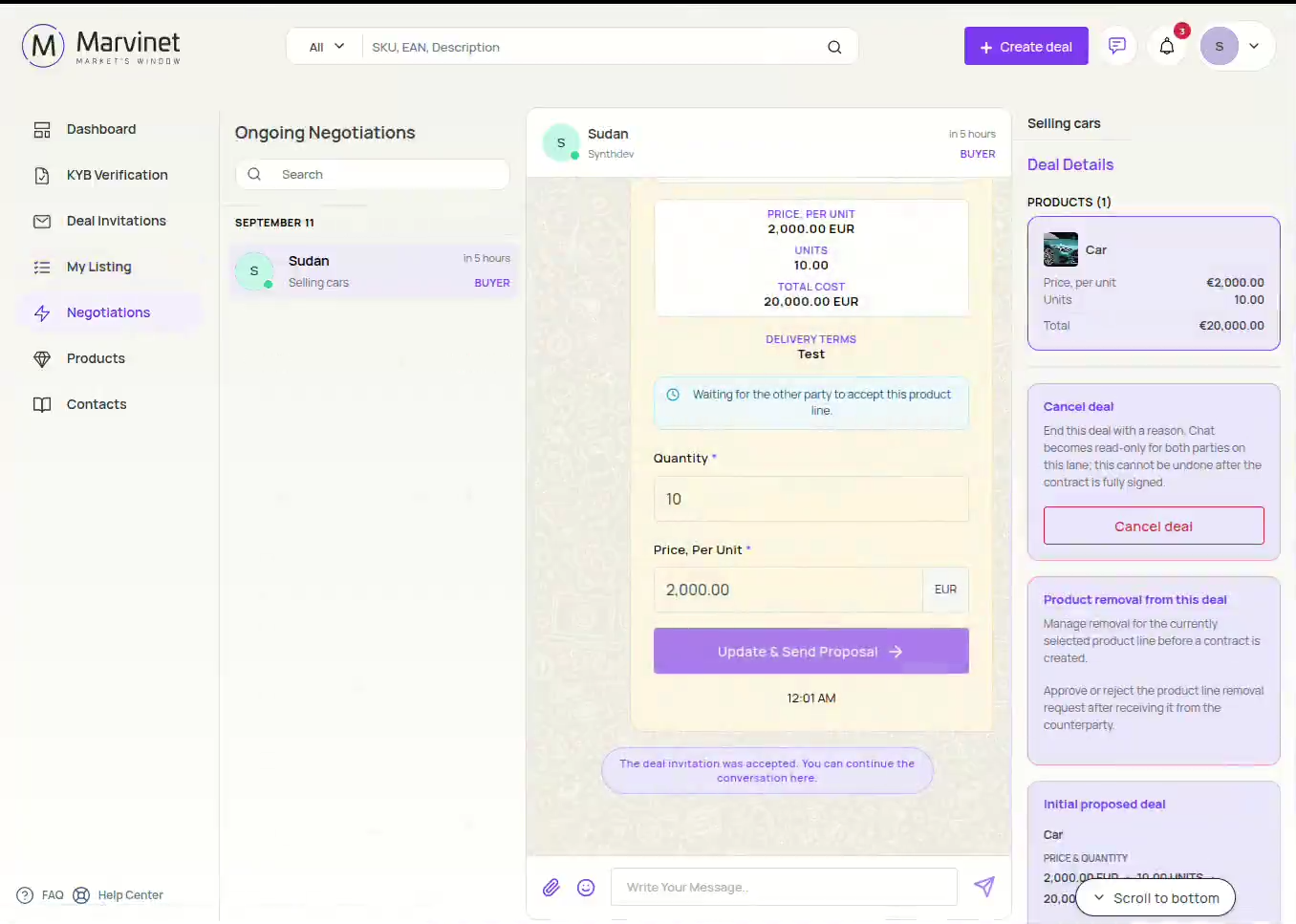The width and height of the screenshot is (1296, 924).
Task: Select the Sudan negotiation in the list
Action: pyautogui.click(x=374, y=270)
